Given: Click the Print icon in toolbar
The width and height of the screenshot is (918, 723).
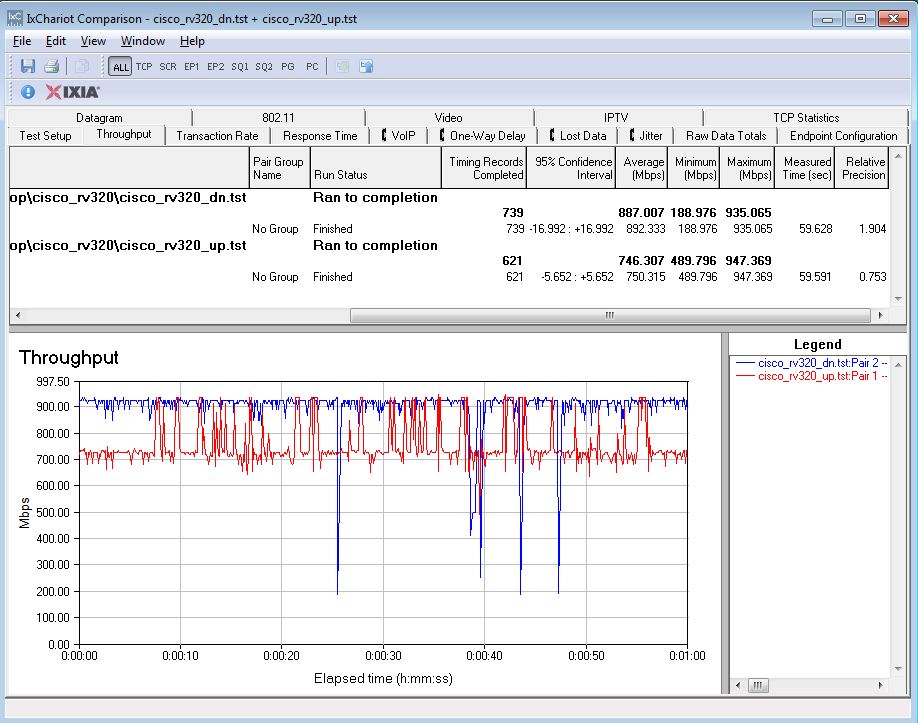Looking at the screenshot, I should coord(52,66).
